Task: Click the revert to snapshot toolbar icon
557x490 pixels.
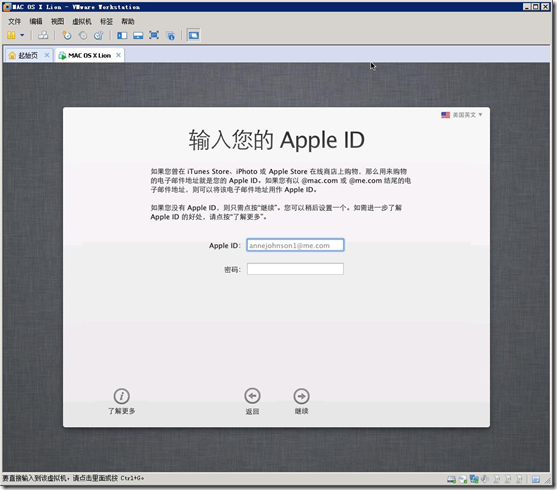Action: tap(83, 35)
